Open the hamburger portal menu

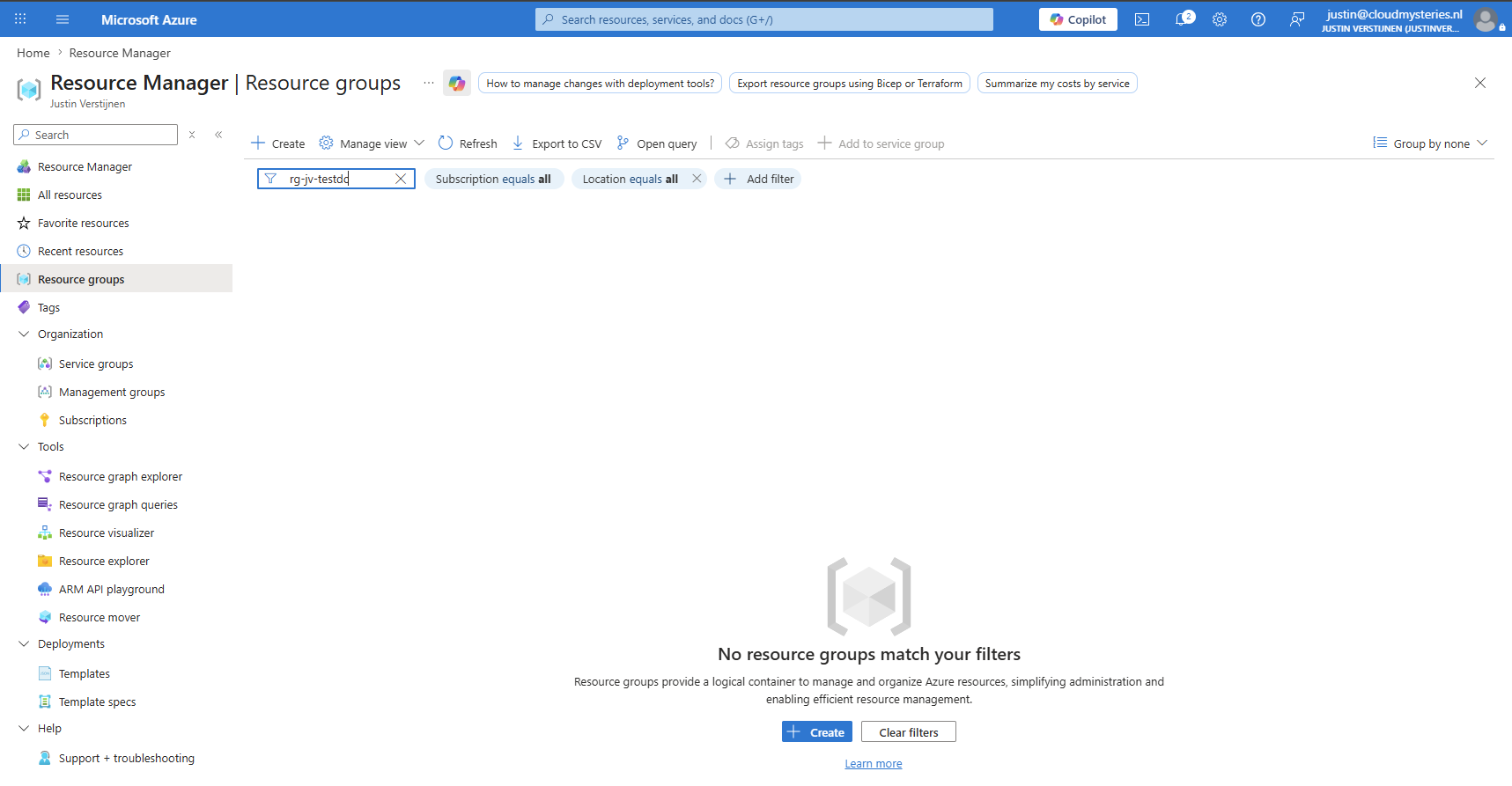(62, 19)
